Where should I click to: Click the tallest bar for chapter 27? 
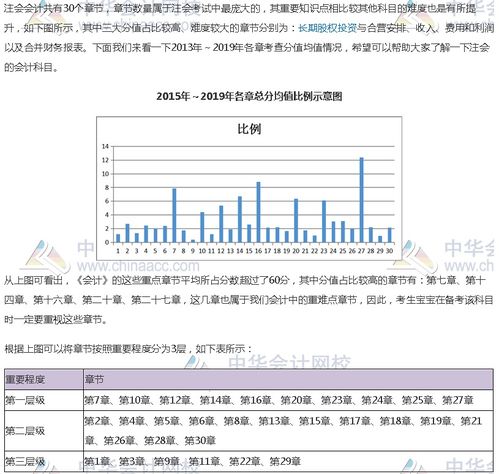[361, 200]
